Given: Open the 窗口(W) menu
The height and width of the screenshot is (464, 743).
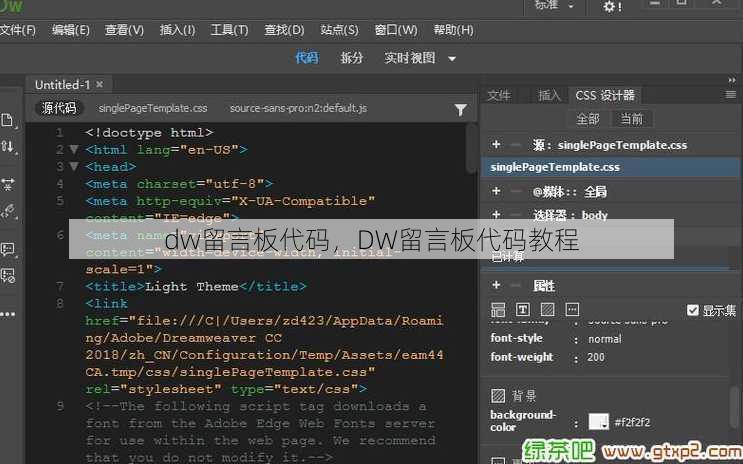Looking at the screenshot, I should 396,30.
